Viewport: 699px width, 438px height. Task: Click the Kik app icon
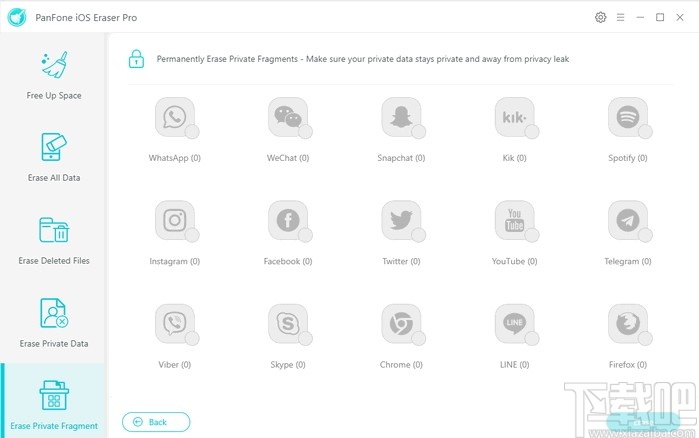tap(514, 117)
